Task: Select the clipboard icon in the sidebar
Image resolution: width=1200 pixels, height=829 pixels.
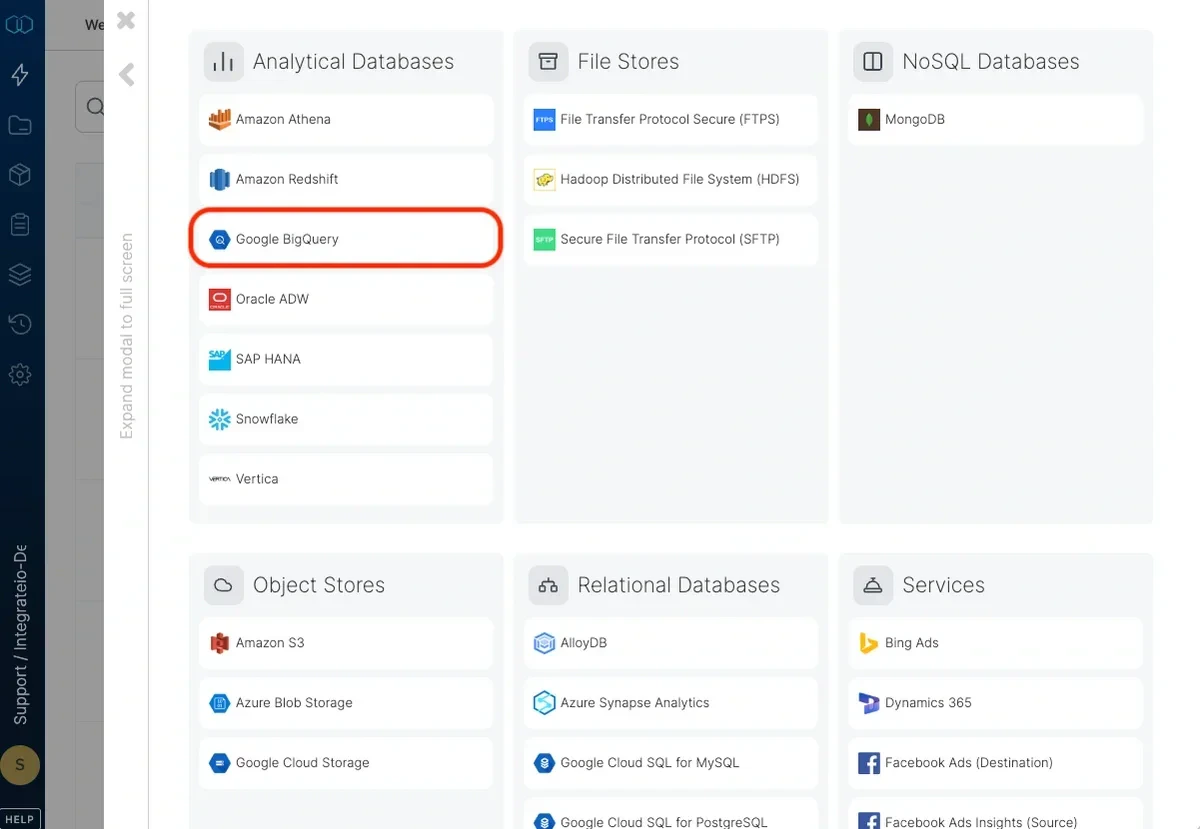Action: 21,224
